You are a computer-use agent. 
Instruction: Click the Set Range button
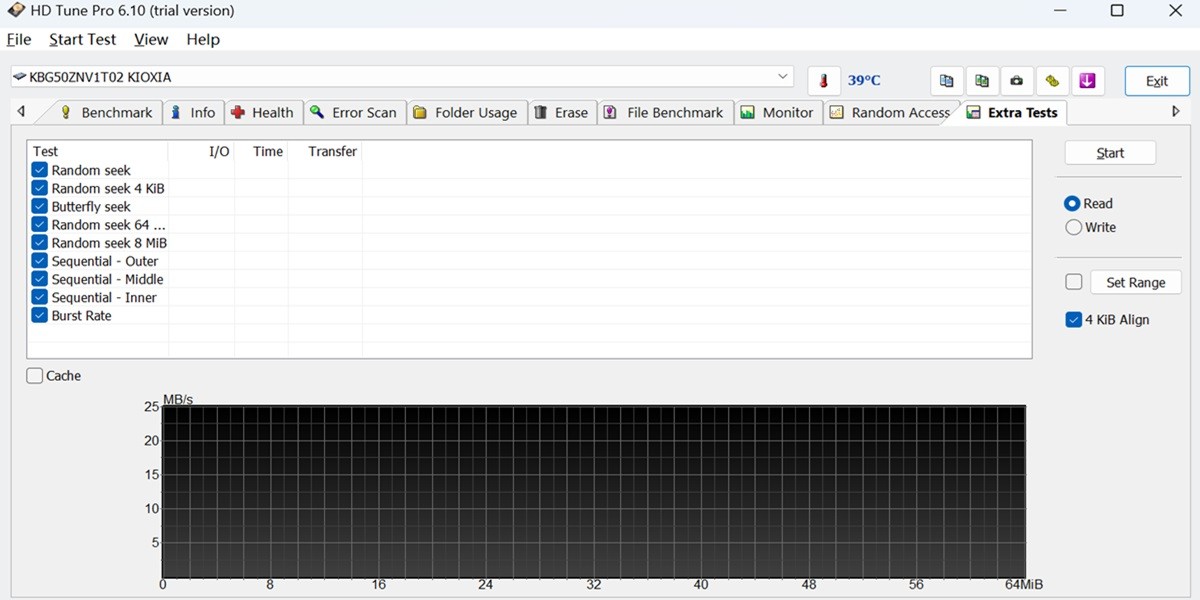tap(1135, 283)
